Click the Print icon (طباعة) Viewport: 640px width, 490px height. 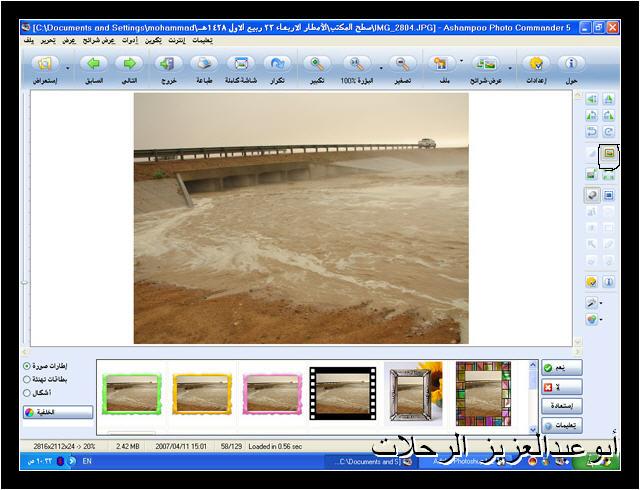click(203, 64)
